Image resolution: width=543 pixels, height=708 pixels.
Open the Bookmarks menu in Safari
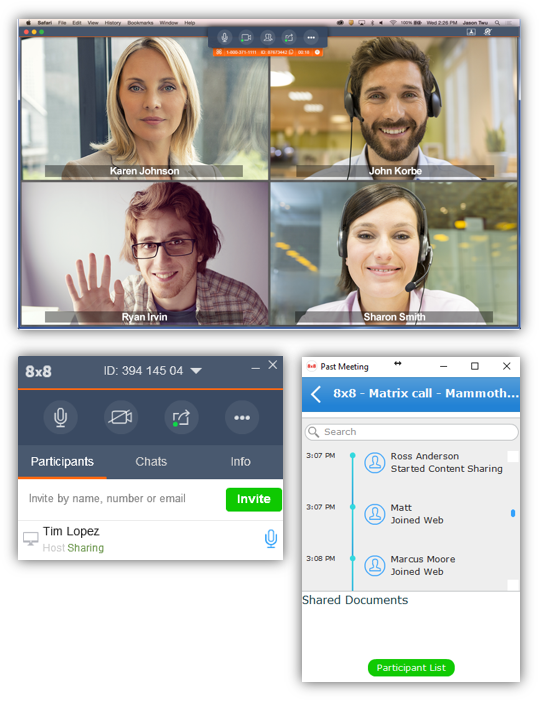point(140,23)
